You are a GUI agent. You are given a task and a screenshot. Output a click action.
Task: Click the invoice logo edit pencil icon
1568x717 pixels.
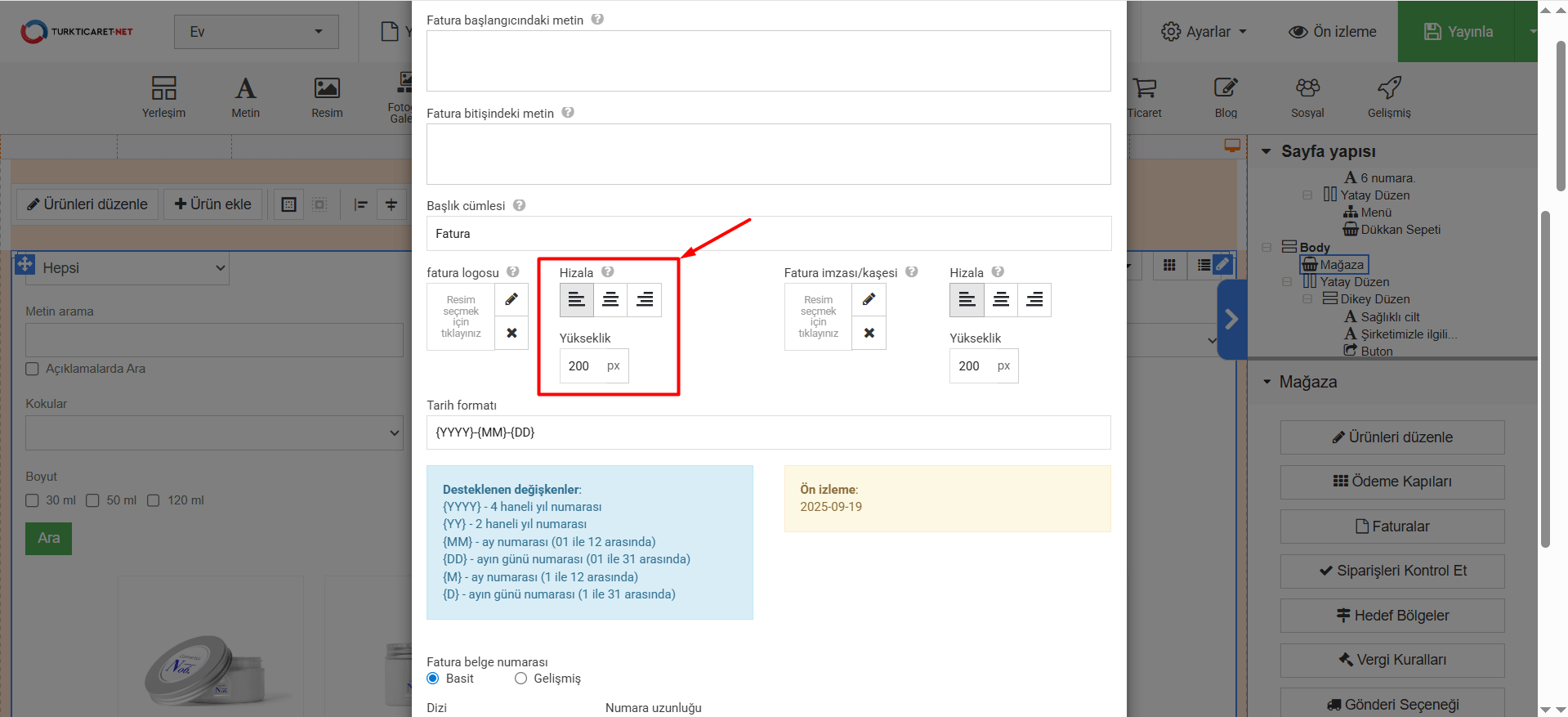tap(511, 299)
